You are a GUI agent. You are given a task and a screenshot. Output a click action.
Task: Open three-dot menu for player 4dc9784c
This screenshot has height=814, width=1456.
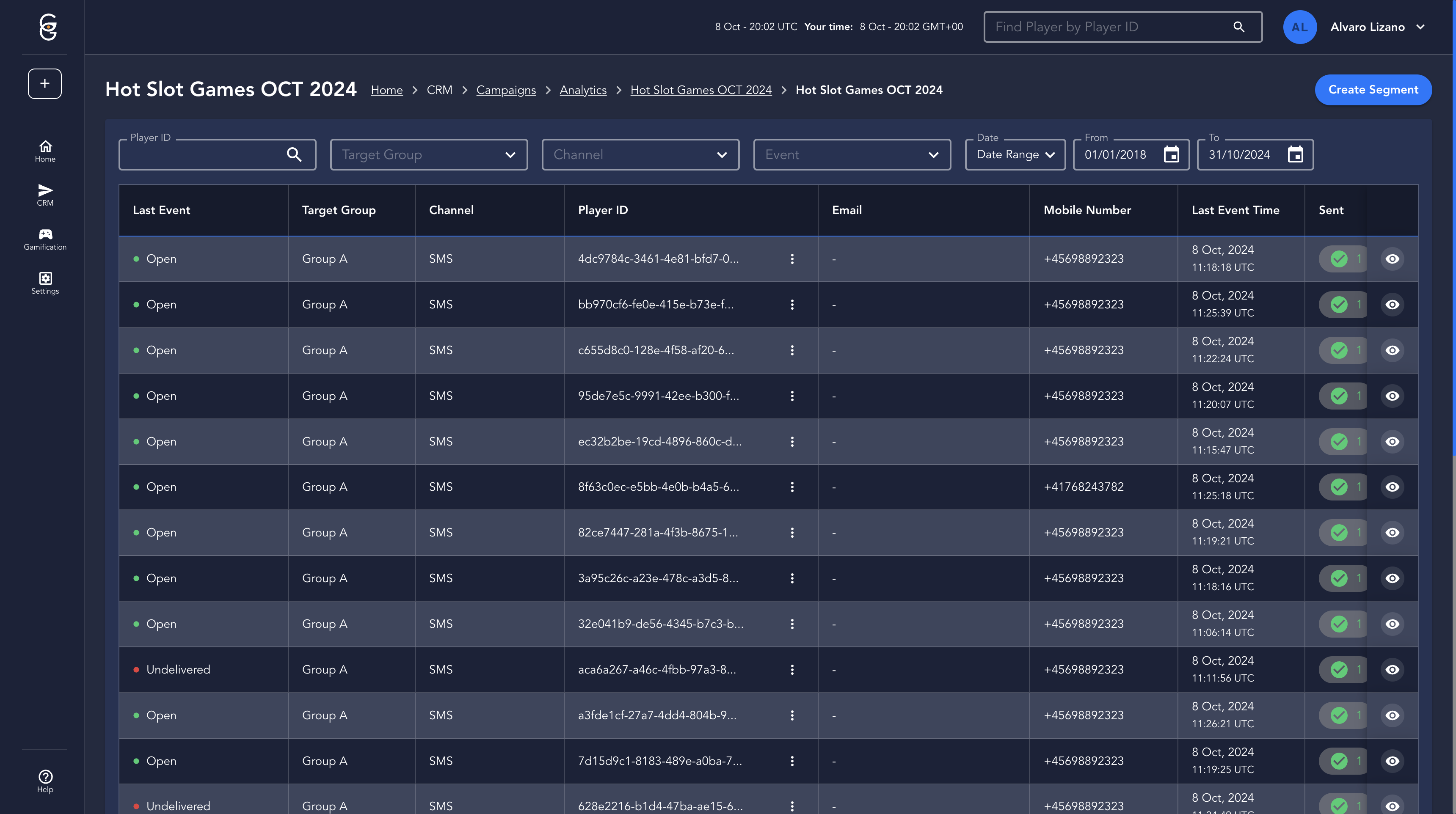click(x=792, y=259)
